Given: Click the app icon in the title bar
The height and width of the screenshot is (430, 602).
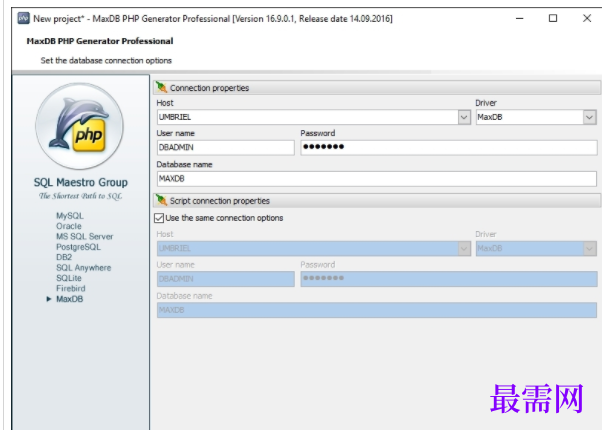Looking at the screenshot, I should (x=23, y=18).
